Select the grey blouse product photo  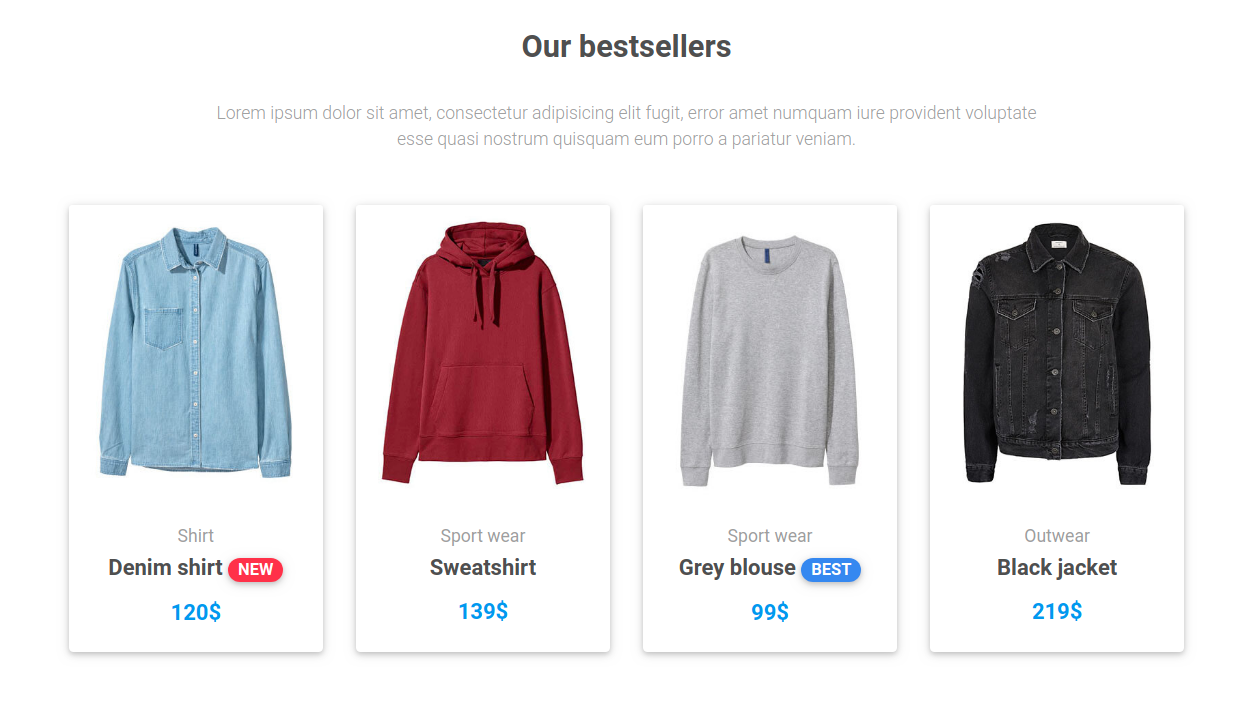(770, 360)
